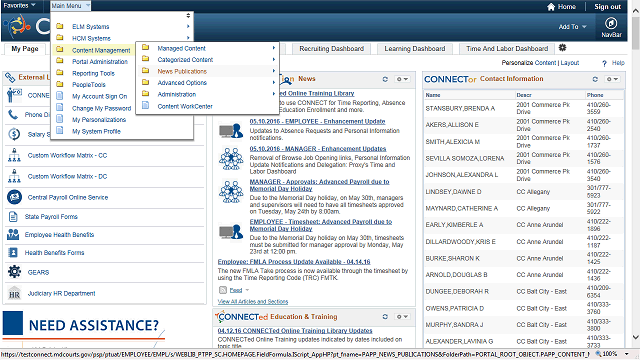Open View All Articles and Sections link
This screenshot has width=640, height=360.
(x=253, y=302)
